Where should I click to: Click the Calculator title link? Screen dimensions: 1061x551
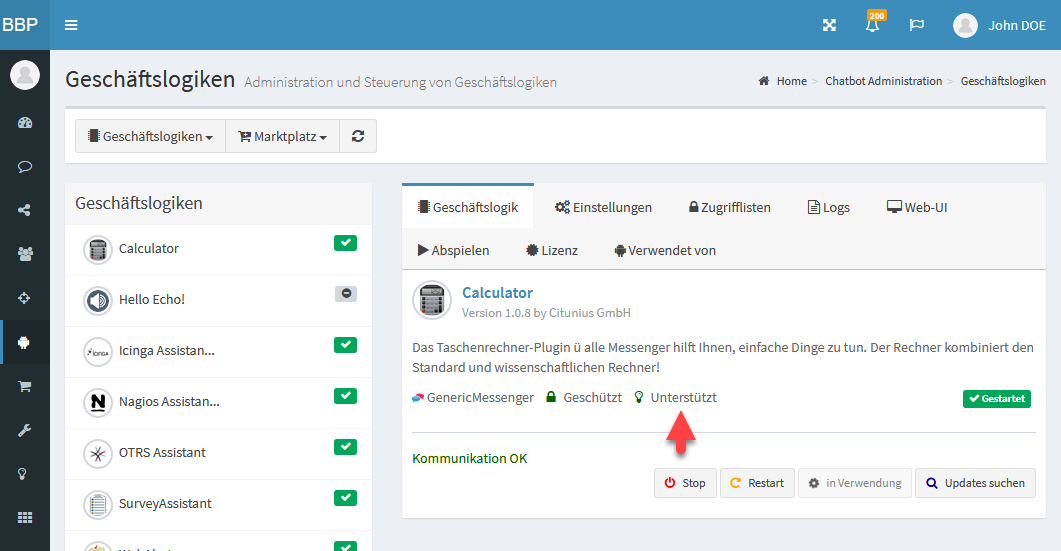[x=497, y=292]
